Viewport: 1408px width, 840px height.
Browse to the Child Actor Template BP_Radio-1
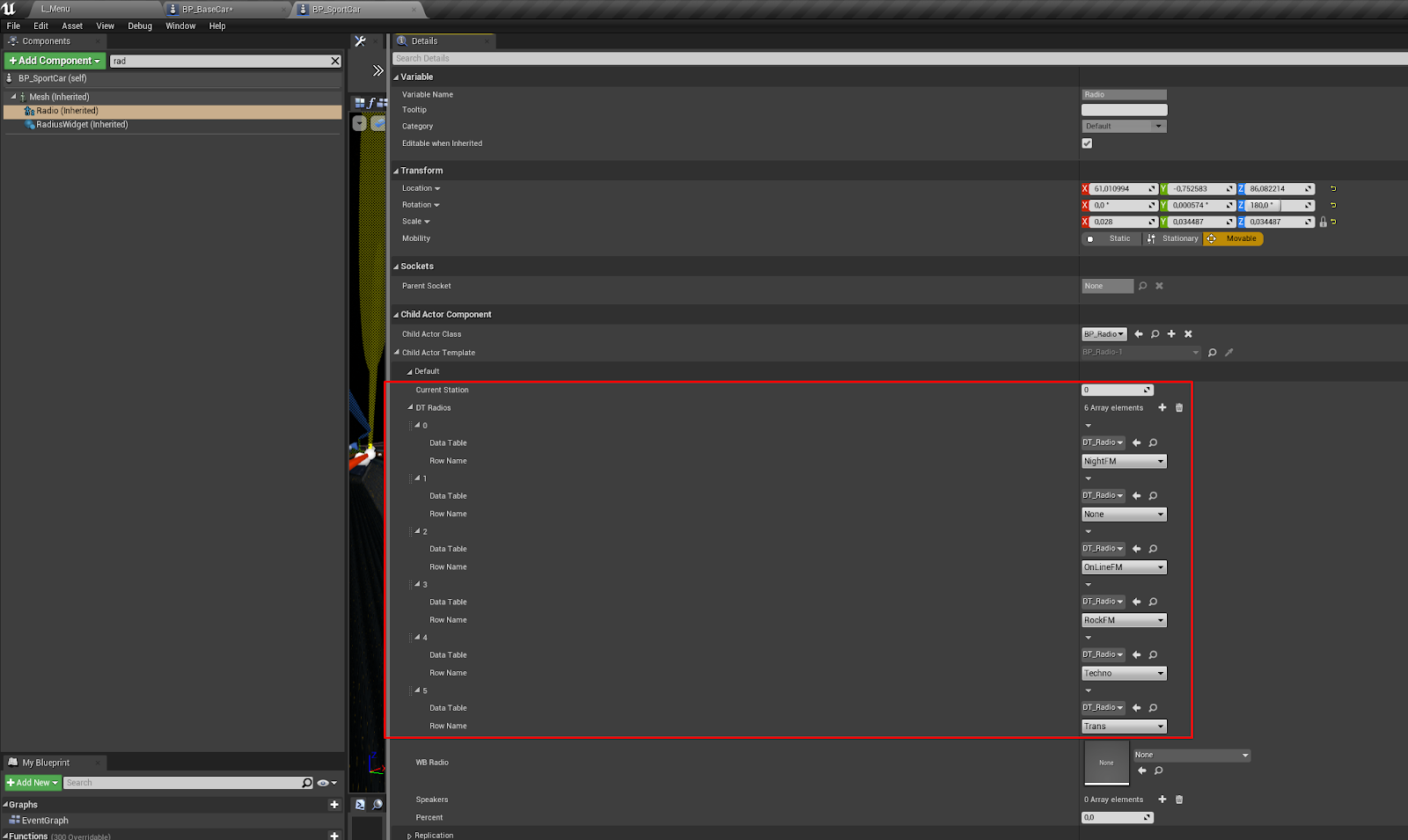(x=1213, y=353)
